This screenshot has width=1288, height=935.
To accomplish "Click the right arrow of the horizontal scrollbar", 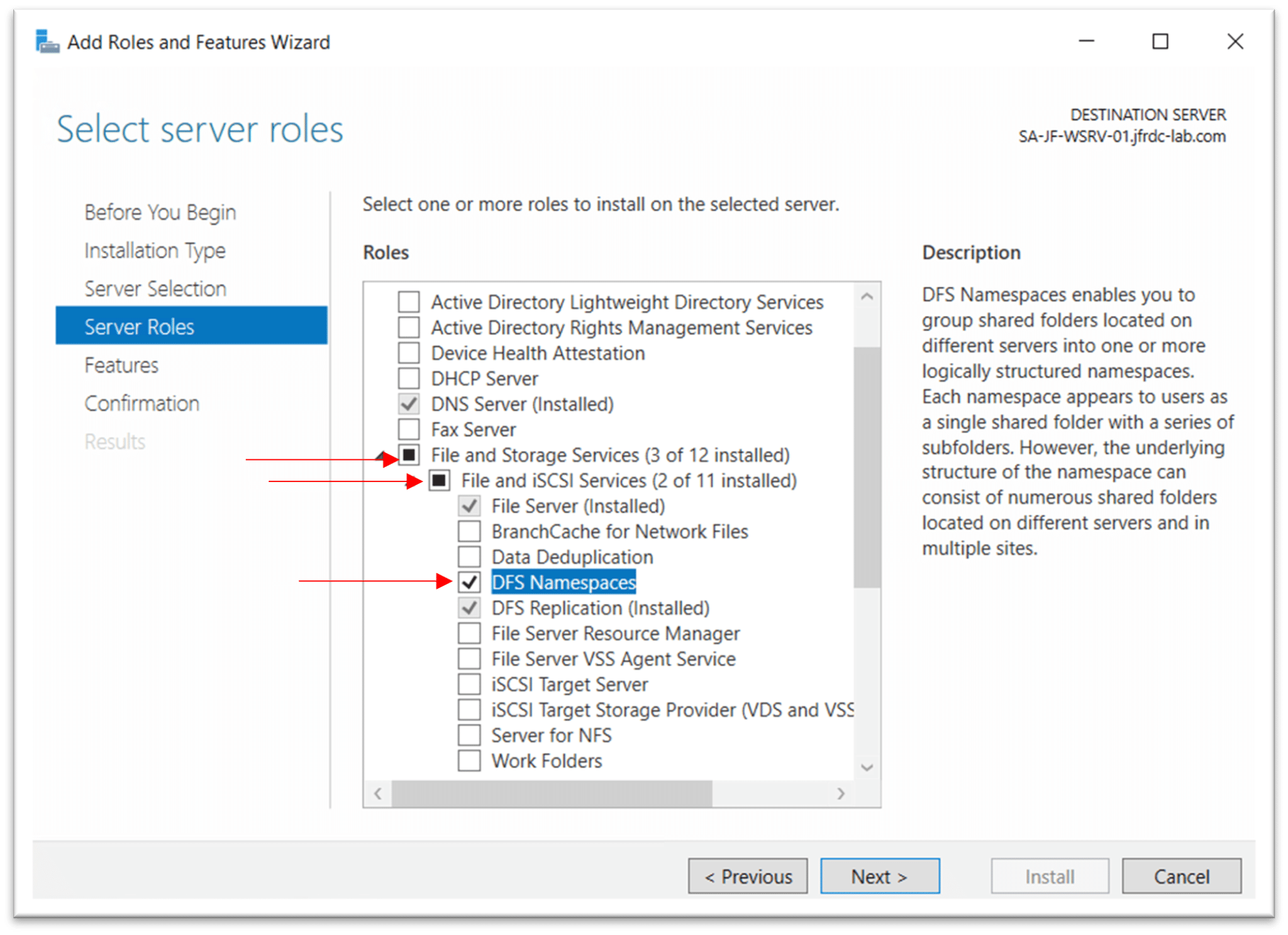I will coord(841,794).
